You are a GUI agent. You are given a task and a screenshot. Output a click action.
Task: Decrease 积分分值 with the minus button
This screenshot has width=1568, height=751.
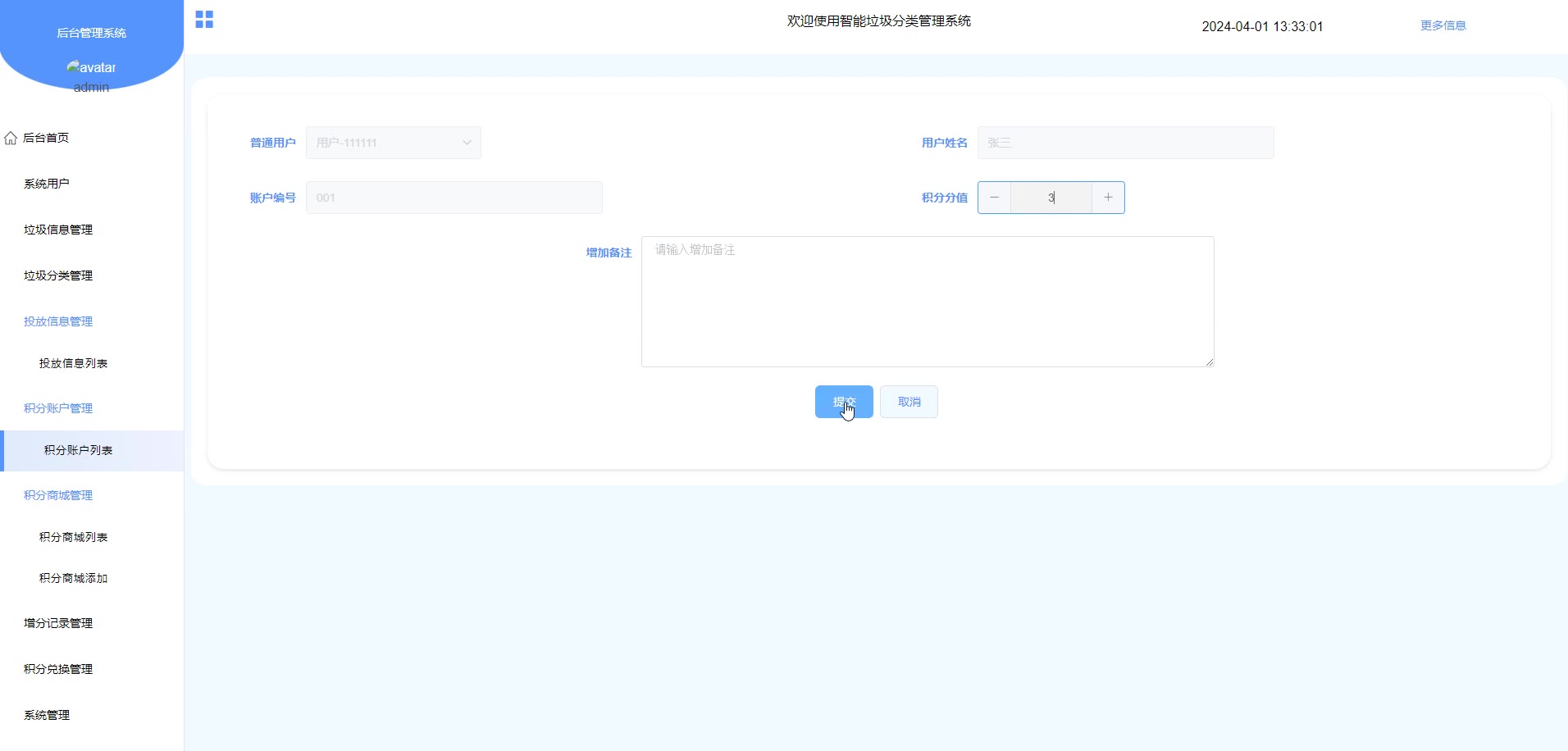(994, 198)
